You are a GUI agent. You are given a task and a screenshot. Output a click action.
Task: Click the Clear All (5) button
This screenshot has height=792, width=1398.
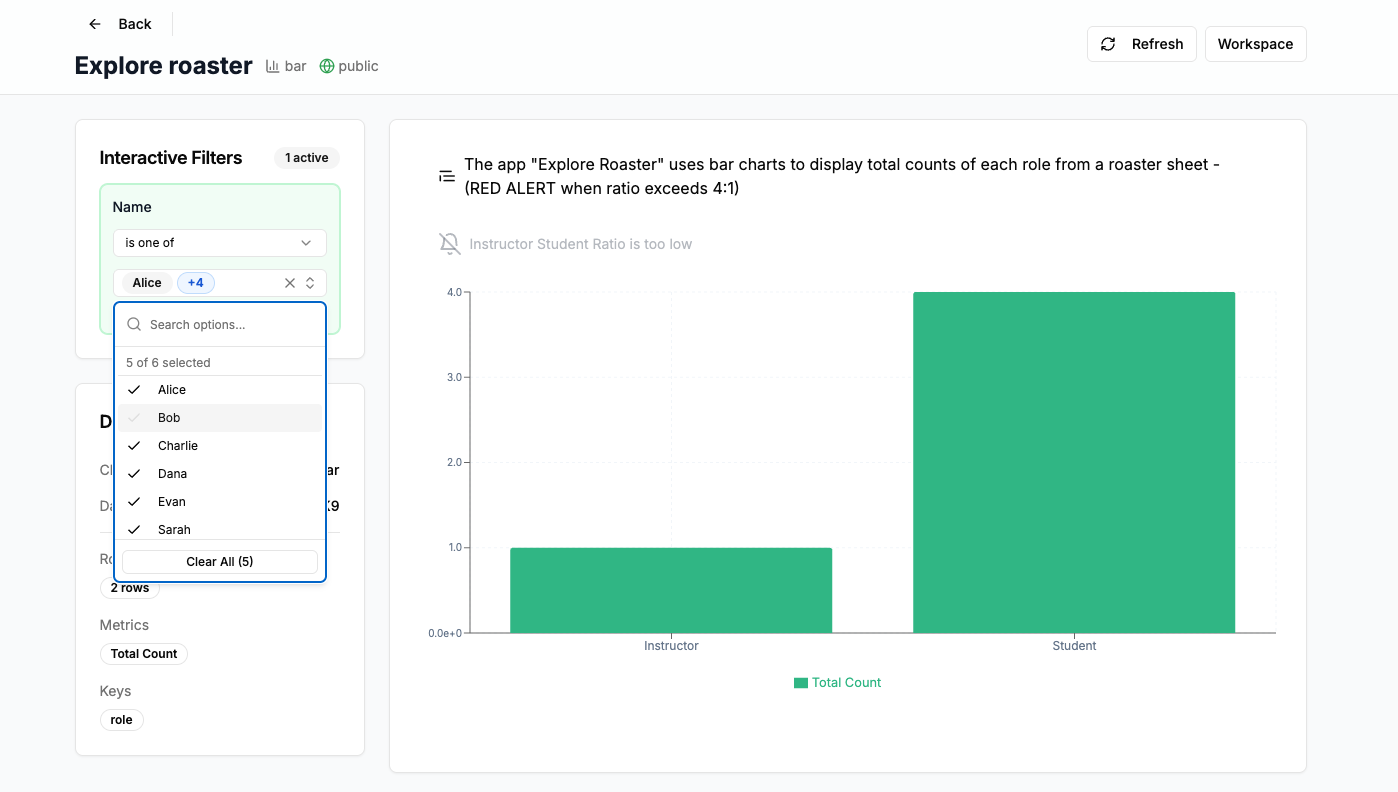220,562
